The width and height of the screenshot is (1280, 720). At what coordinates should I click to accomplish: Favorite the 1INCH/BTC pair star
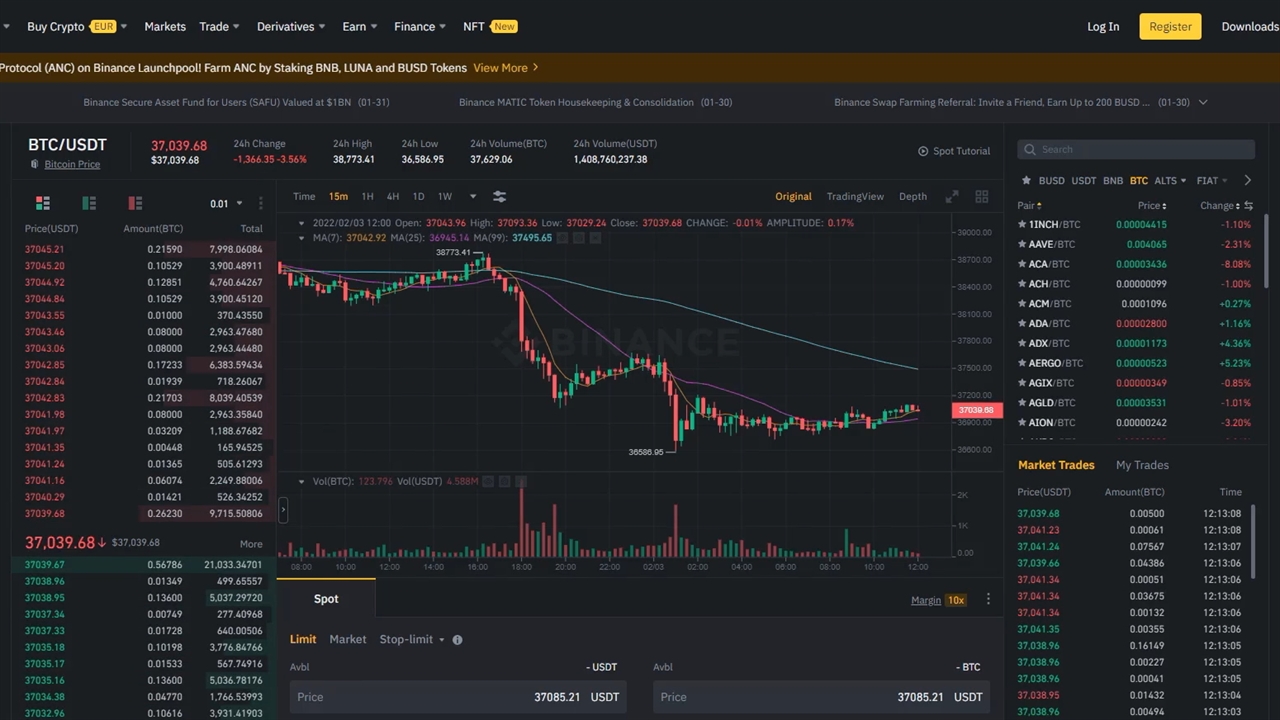pyautogui.click(x=1023, y=225)
